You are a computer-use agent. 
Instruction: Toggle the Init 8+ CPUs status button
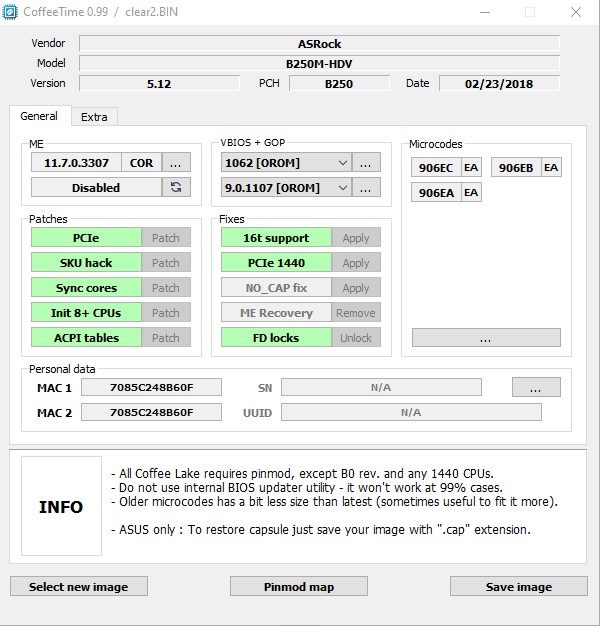click(x=86, y=313)
